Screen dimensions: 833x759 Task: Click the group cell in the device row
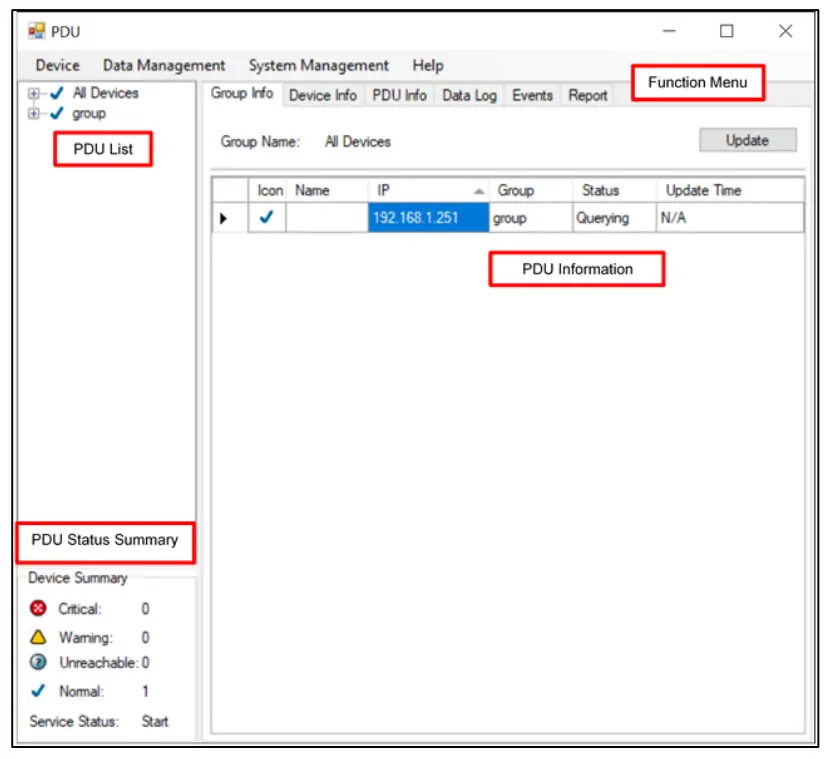531,218
